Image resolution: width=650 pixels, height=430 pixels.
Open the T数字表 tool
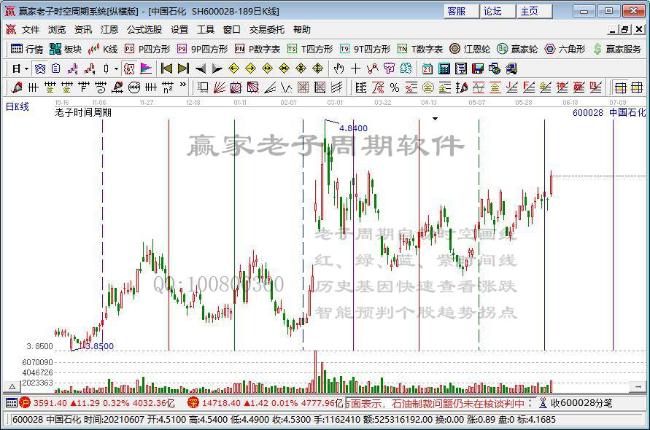click(x=420, y=49)
